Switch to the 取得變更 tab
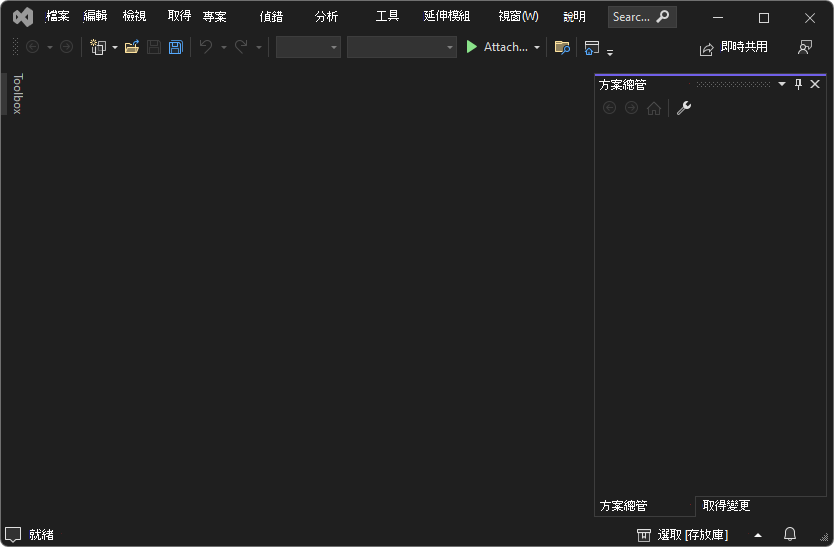The image size is (834, 547). [x=727, y=505]
